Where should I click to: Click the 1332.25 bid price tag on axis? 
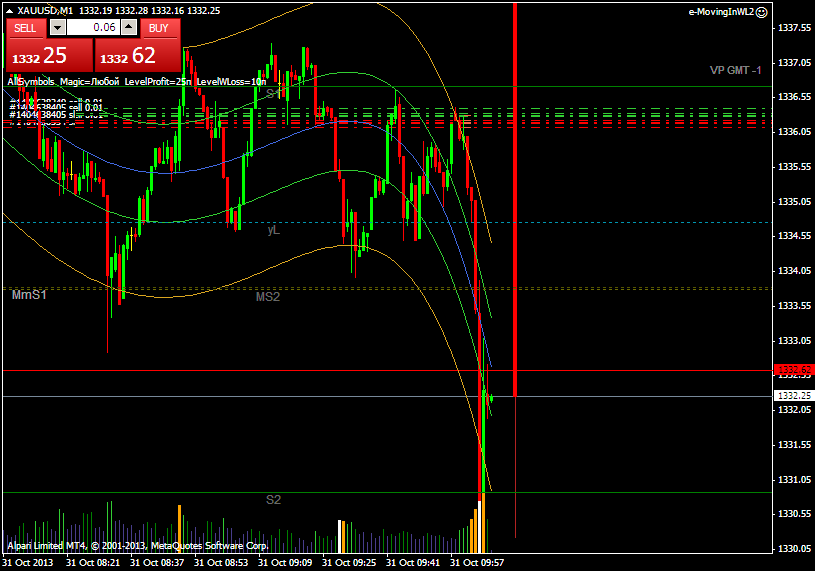point(792,396)
